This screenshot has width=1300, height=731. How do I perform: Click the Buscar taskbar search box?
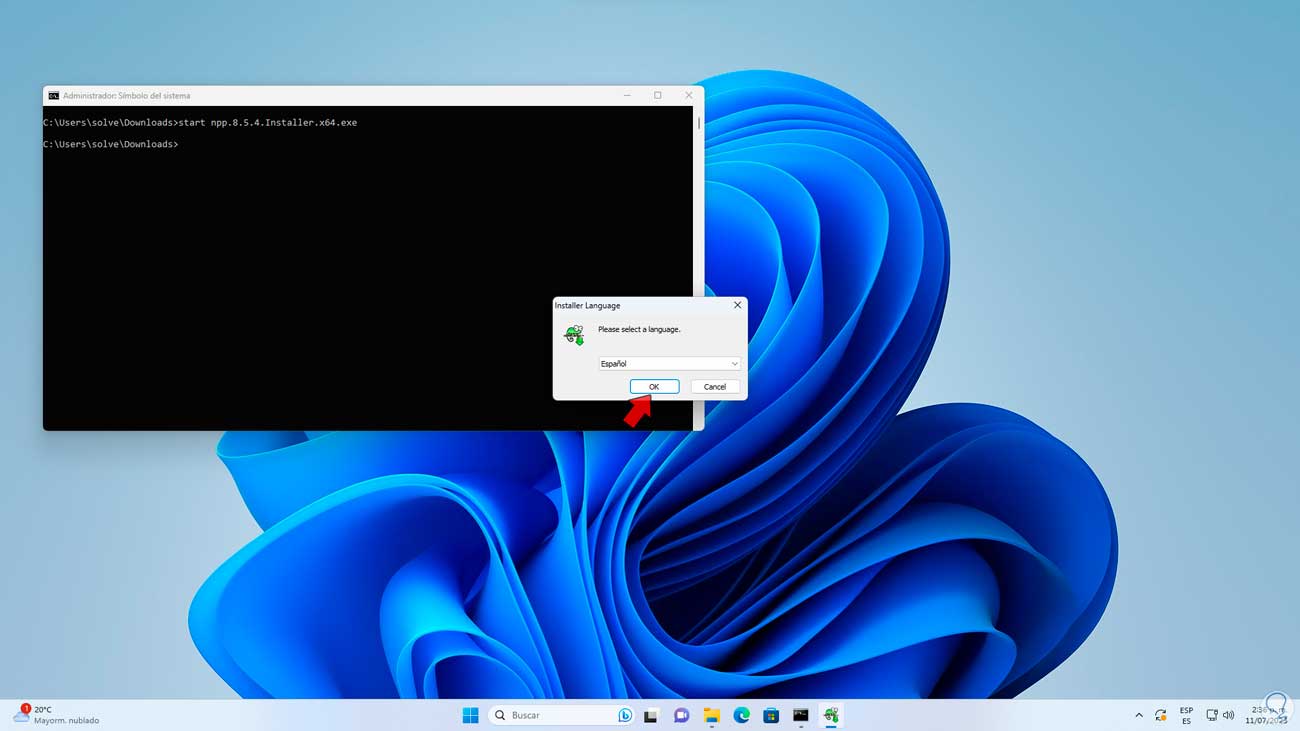pyautogui.click(x=563, y=715)
